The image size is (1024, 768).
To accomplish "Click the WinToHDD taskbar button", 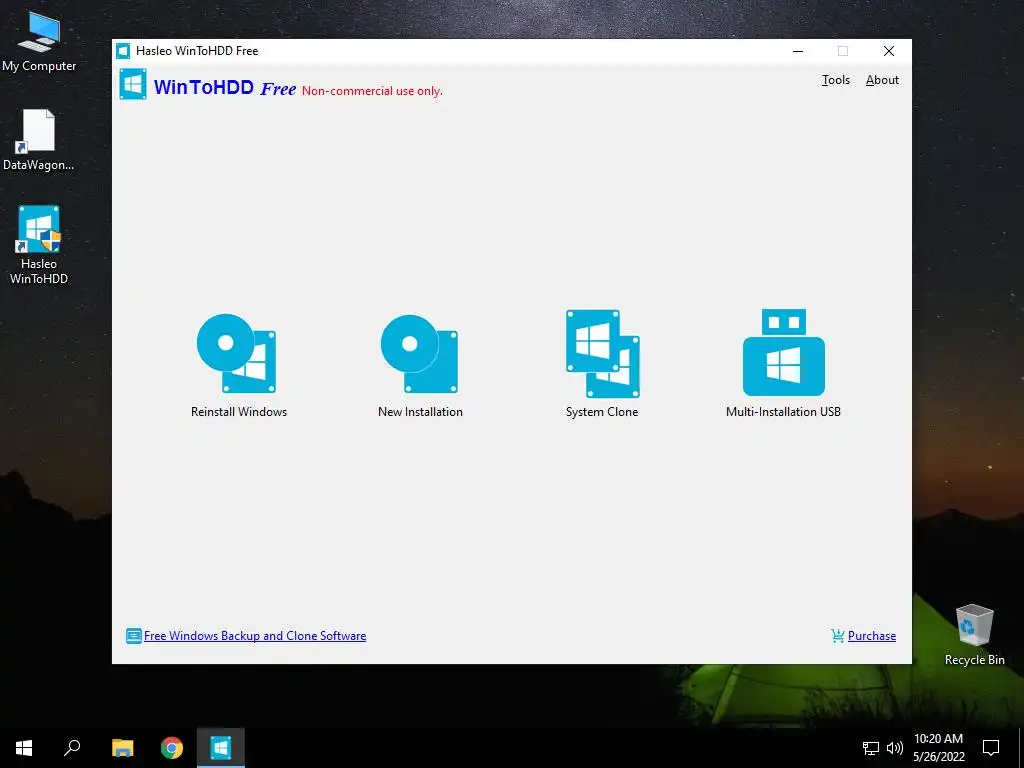I will pos(221,748).
